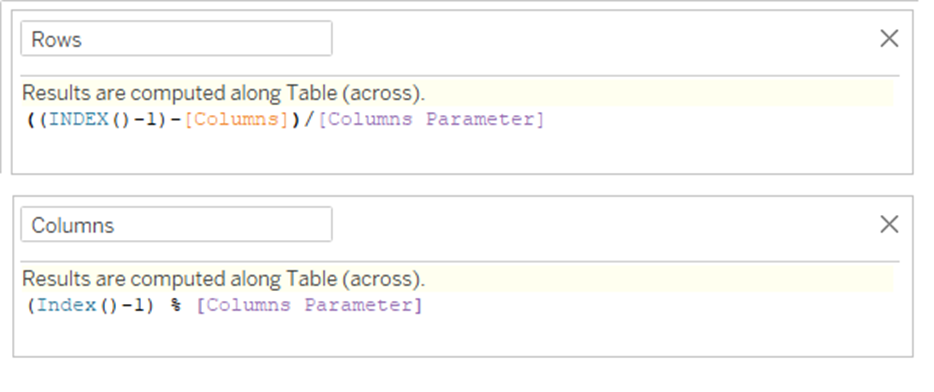Click the % modulo operator in Columns formula
934x392 pixels.
(176, 306)
